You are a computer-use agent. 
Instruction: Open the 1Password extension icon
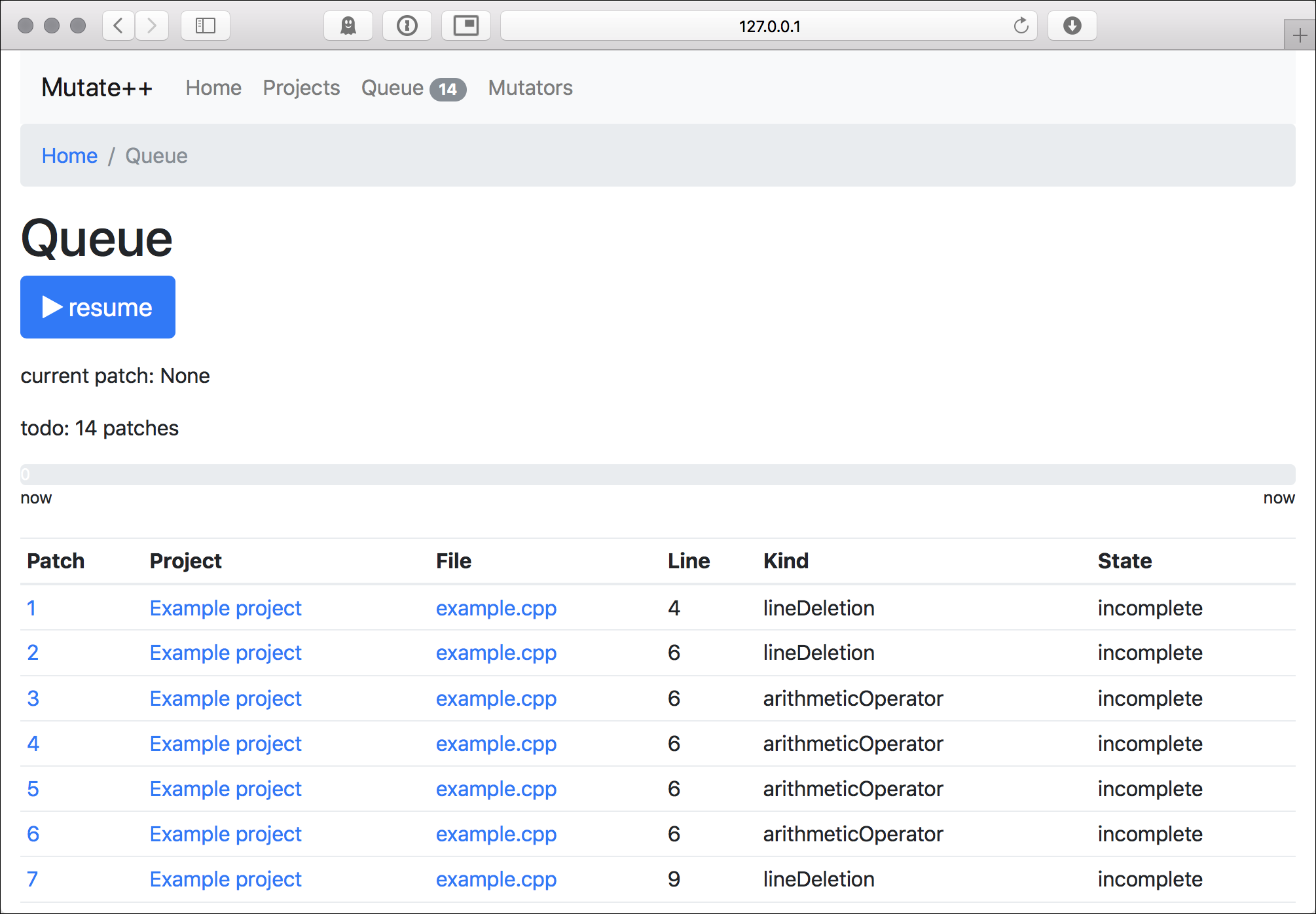[407, 26]
